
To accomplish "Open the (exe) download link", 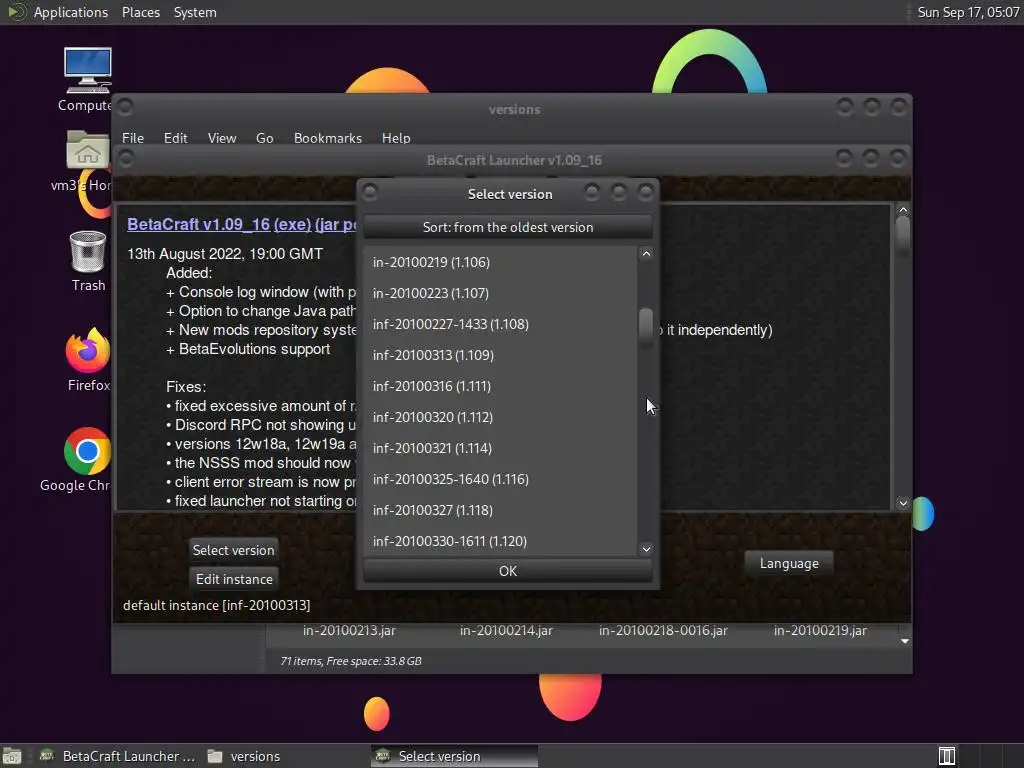I will (292, 224).
